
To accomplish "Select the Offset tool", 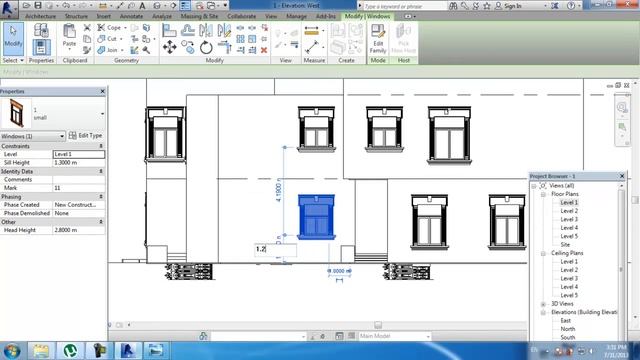I will [x=188, y=30].
